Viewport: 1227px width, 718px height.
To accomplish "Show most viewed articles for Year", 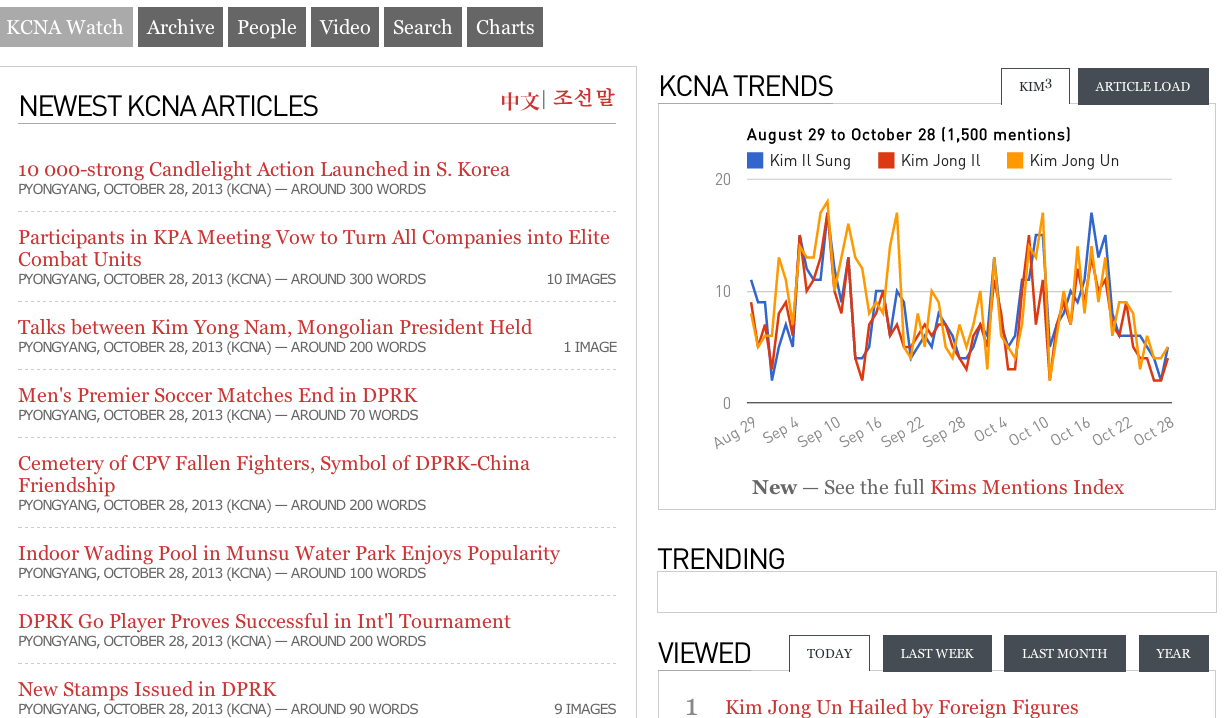I will pos(1173,654).
